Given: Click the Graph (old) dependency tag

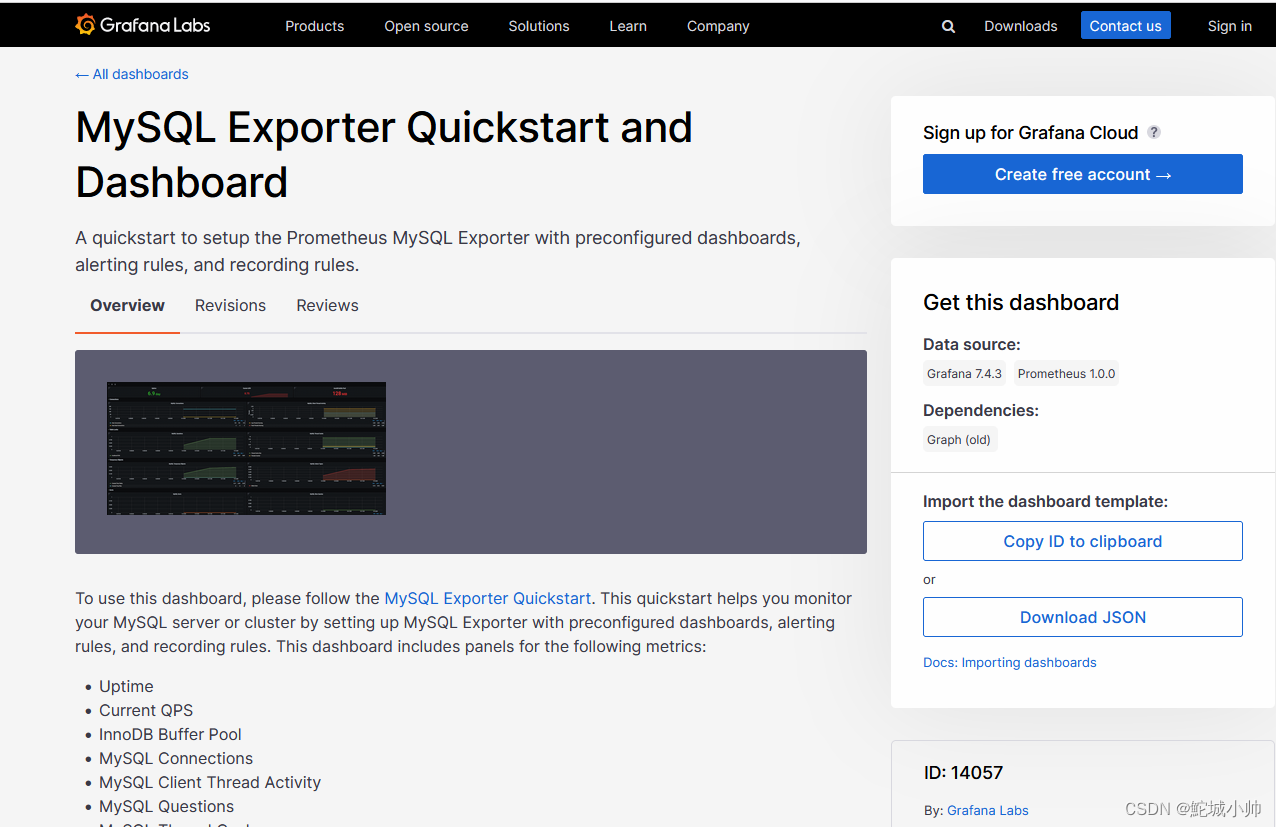Looking at the screenshot, I should point(959,440).
